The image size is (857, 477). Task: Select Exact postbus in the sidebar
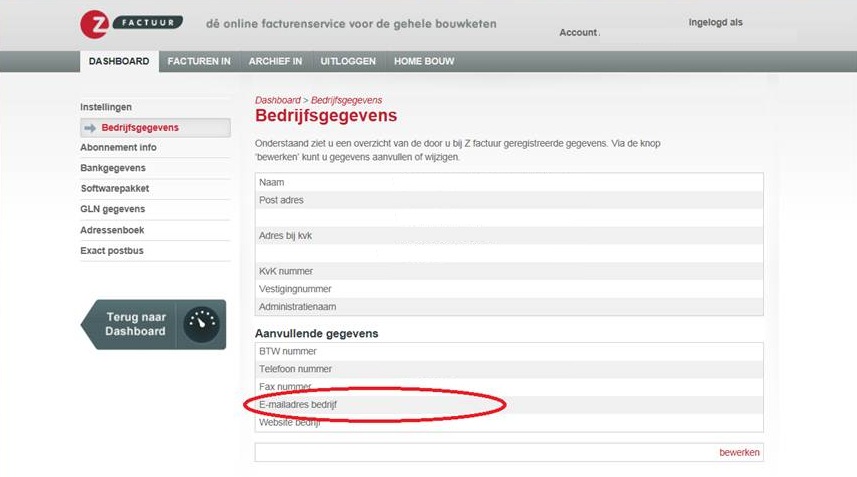pyautogui.click(x=112, y=250)
